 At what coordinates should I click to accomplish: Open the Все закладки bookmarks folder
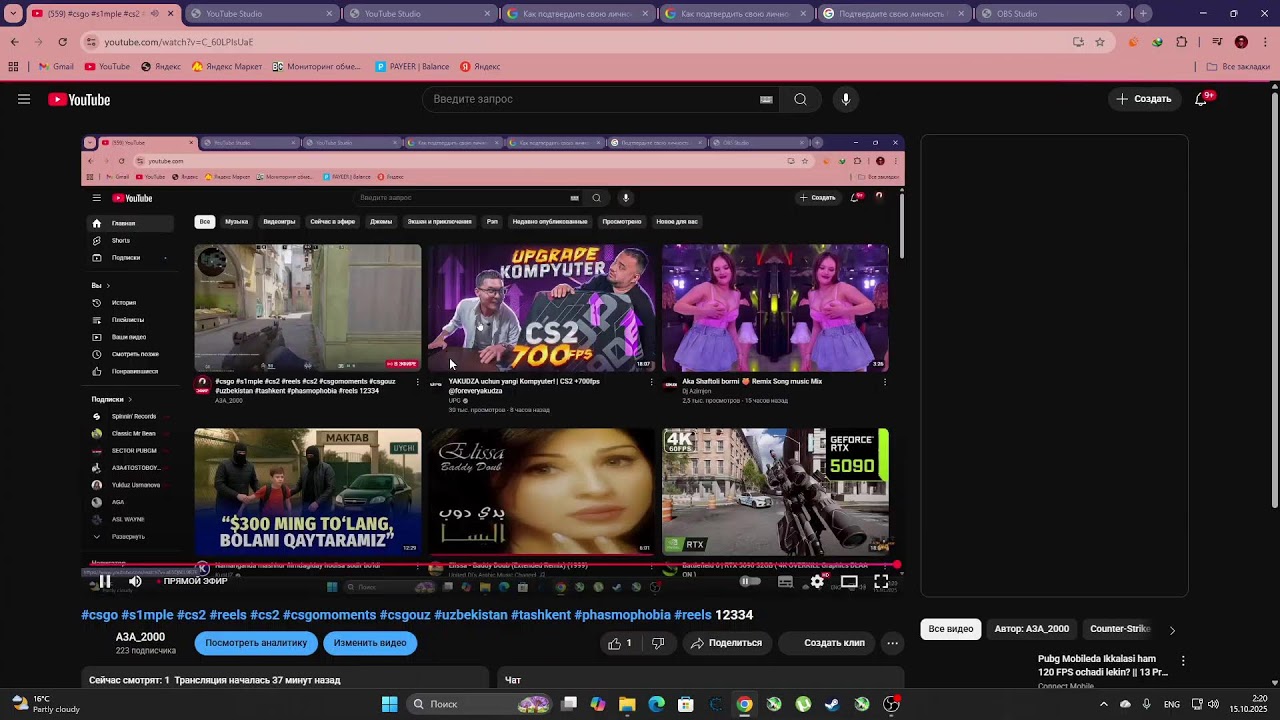(x=1238, y=67)
